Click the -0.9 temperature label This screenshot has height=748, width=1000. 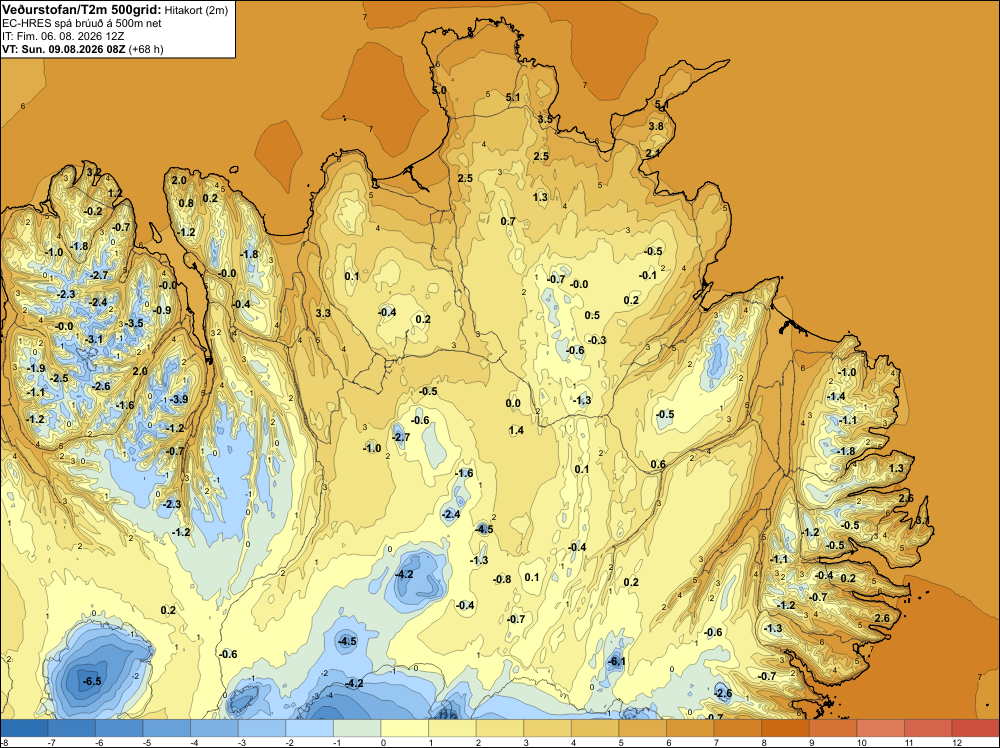click(x=162, y=311)
